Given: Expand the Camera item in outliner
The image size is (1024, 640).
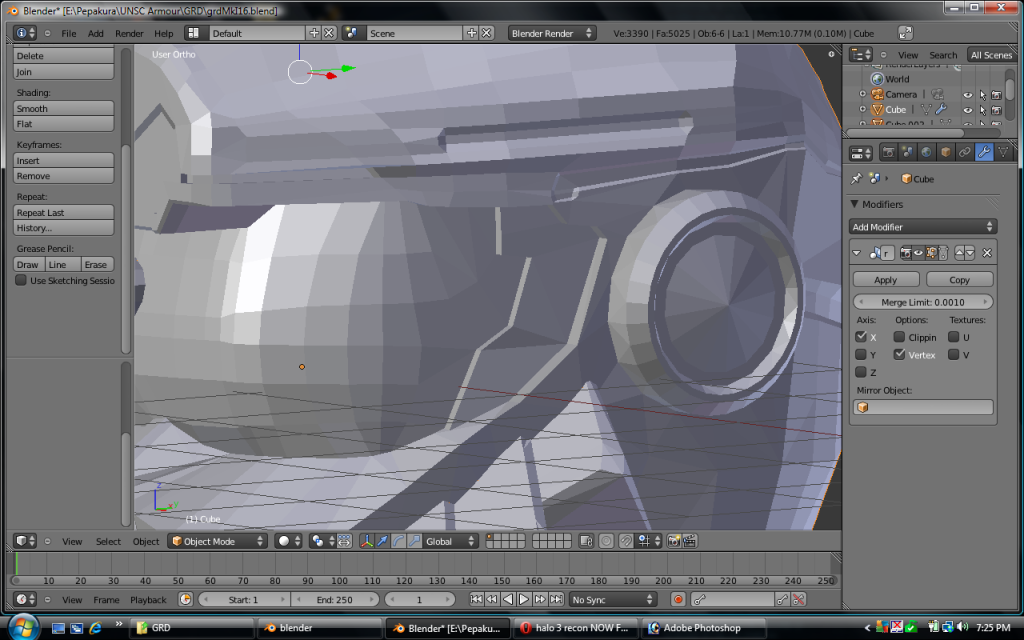Looking at the screenshot, I should (863, 94).
